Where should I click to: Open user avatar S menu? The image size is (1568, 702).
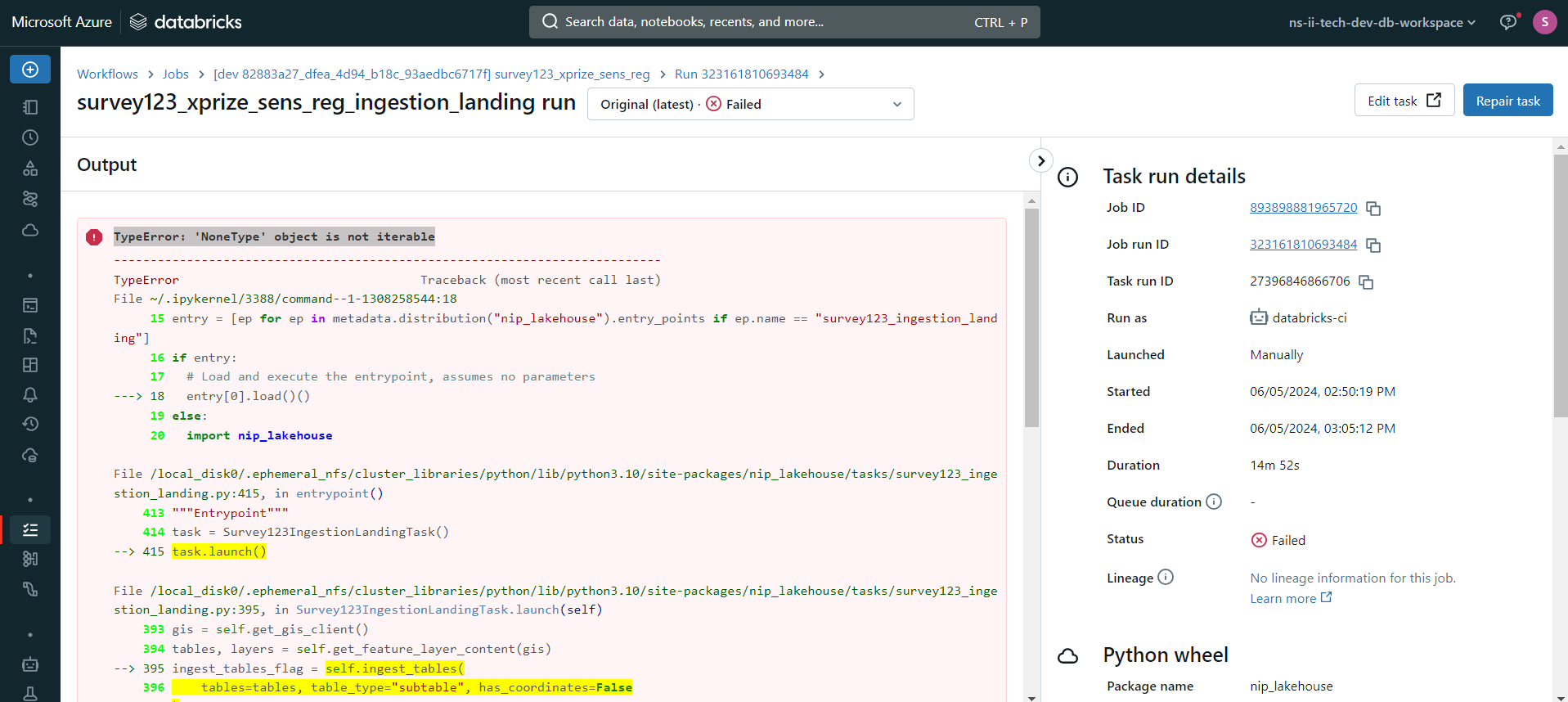1544,22
